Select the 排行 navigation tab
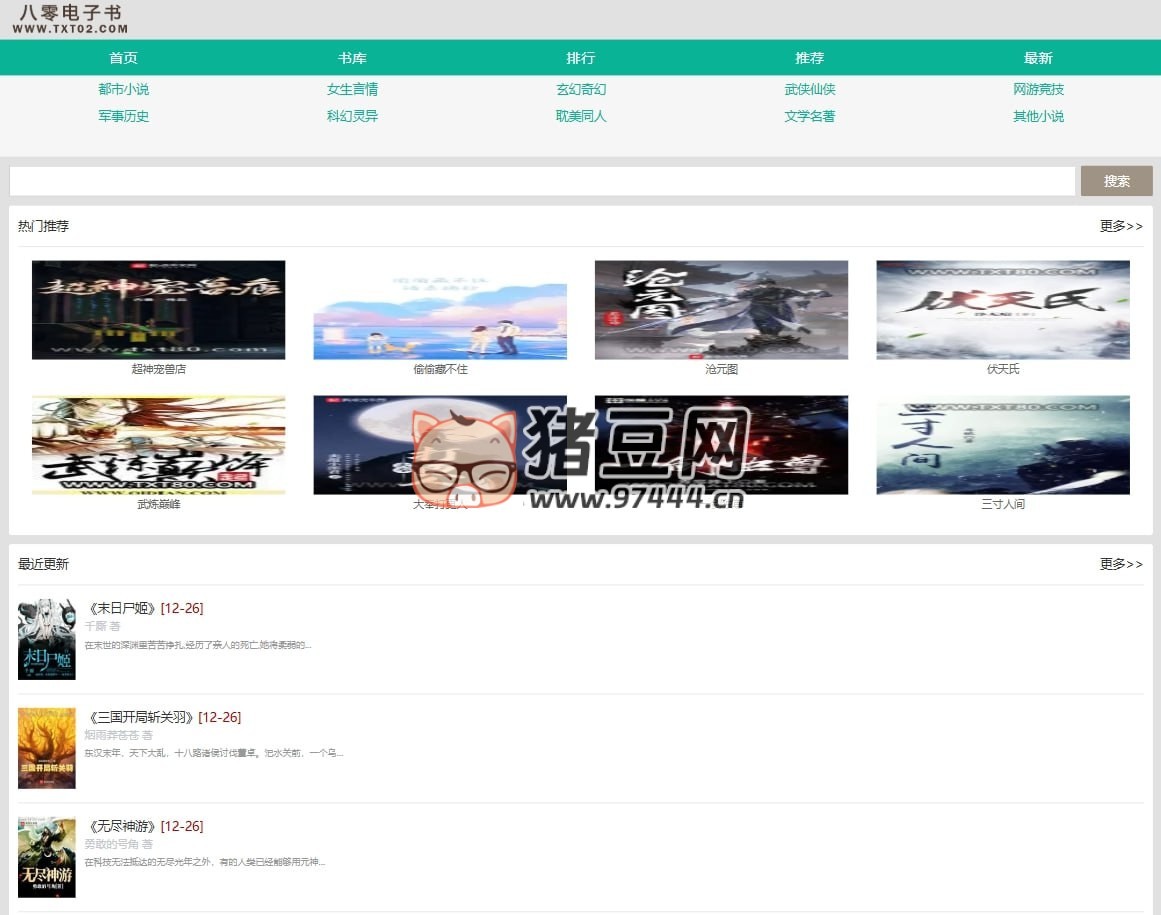This screenshot has width=1161, height=915. tap(581, 58)
